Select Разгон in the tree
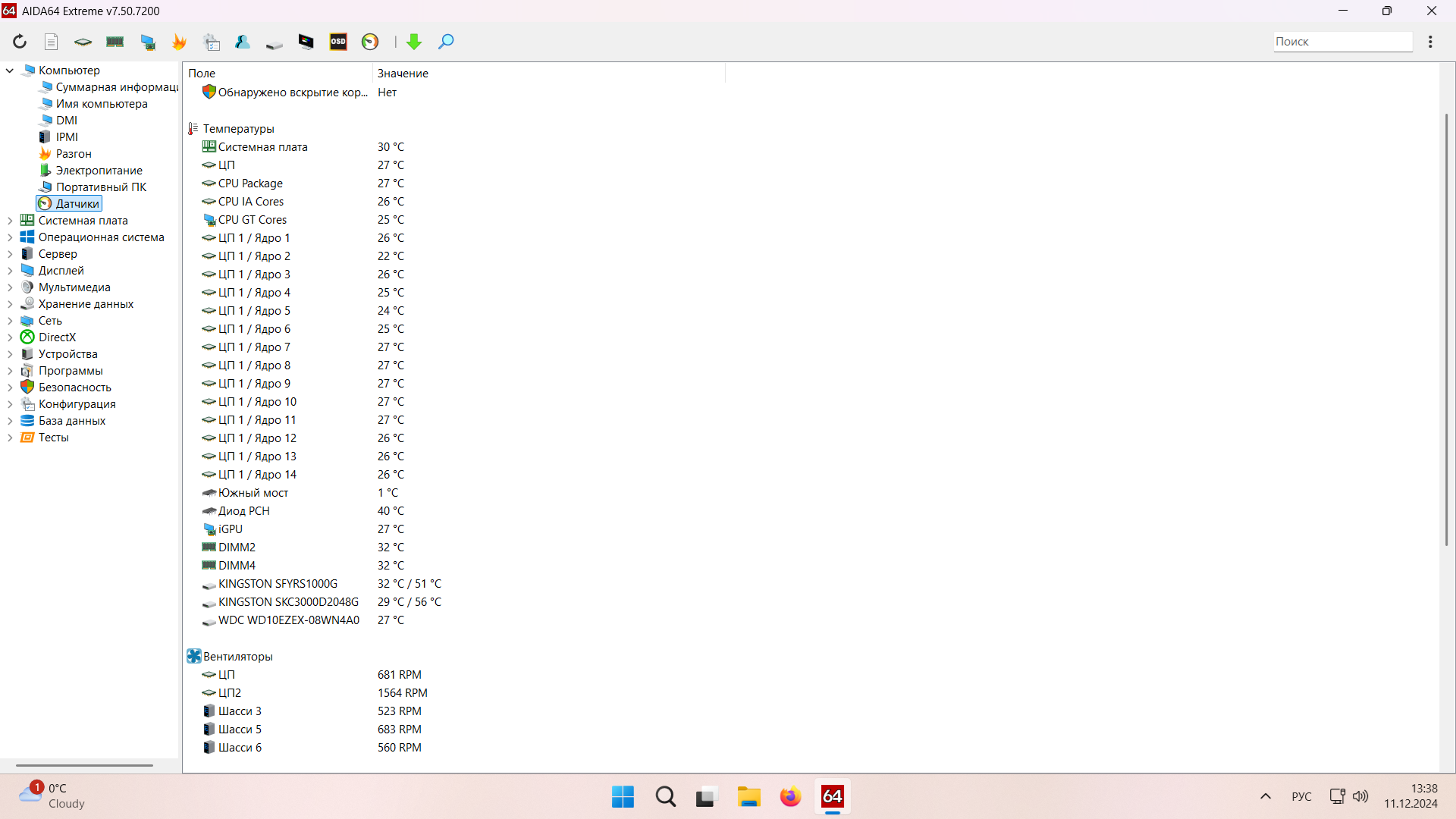 pyautogui.click(x=73, y=154)
